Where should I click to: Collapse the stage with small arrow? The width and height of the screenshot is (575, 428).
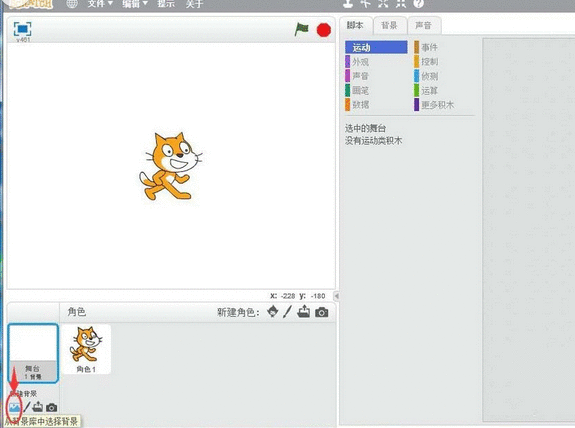(336, 296)
